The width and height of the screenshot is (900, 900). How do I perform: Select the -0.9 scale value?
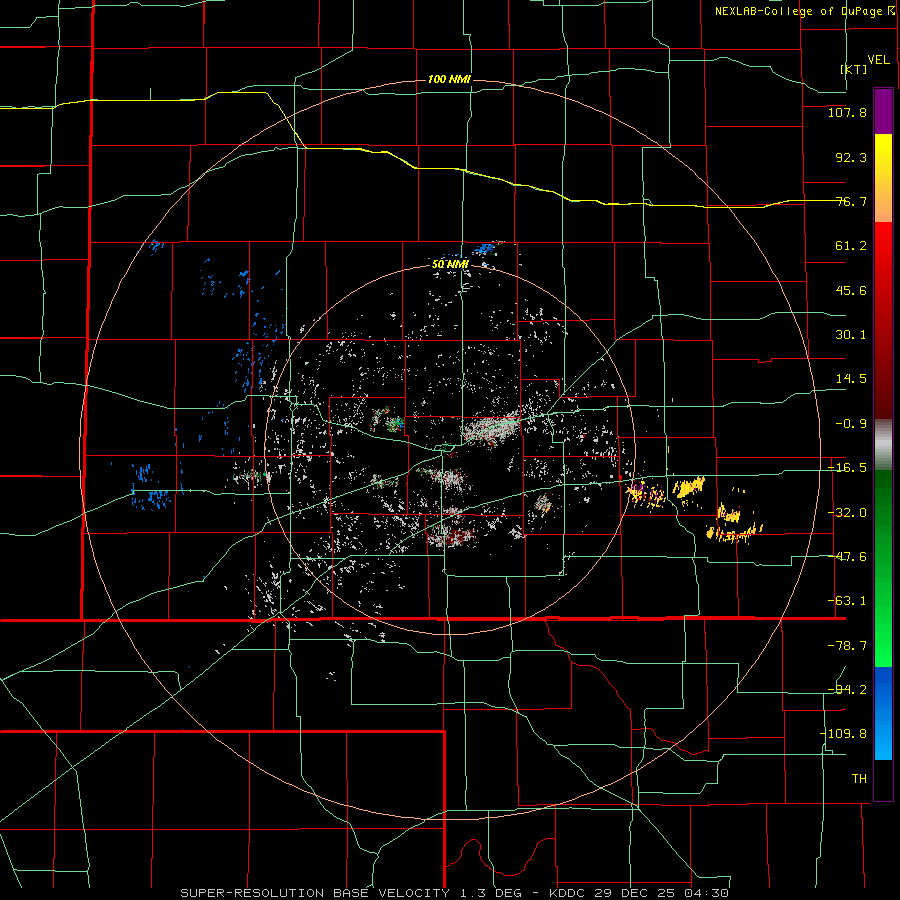click(x=851, y=424)
